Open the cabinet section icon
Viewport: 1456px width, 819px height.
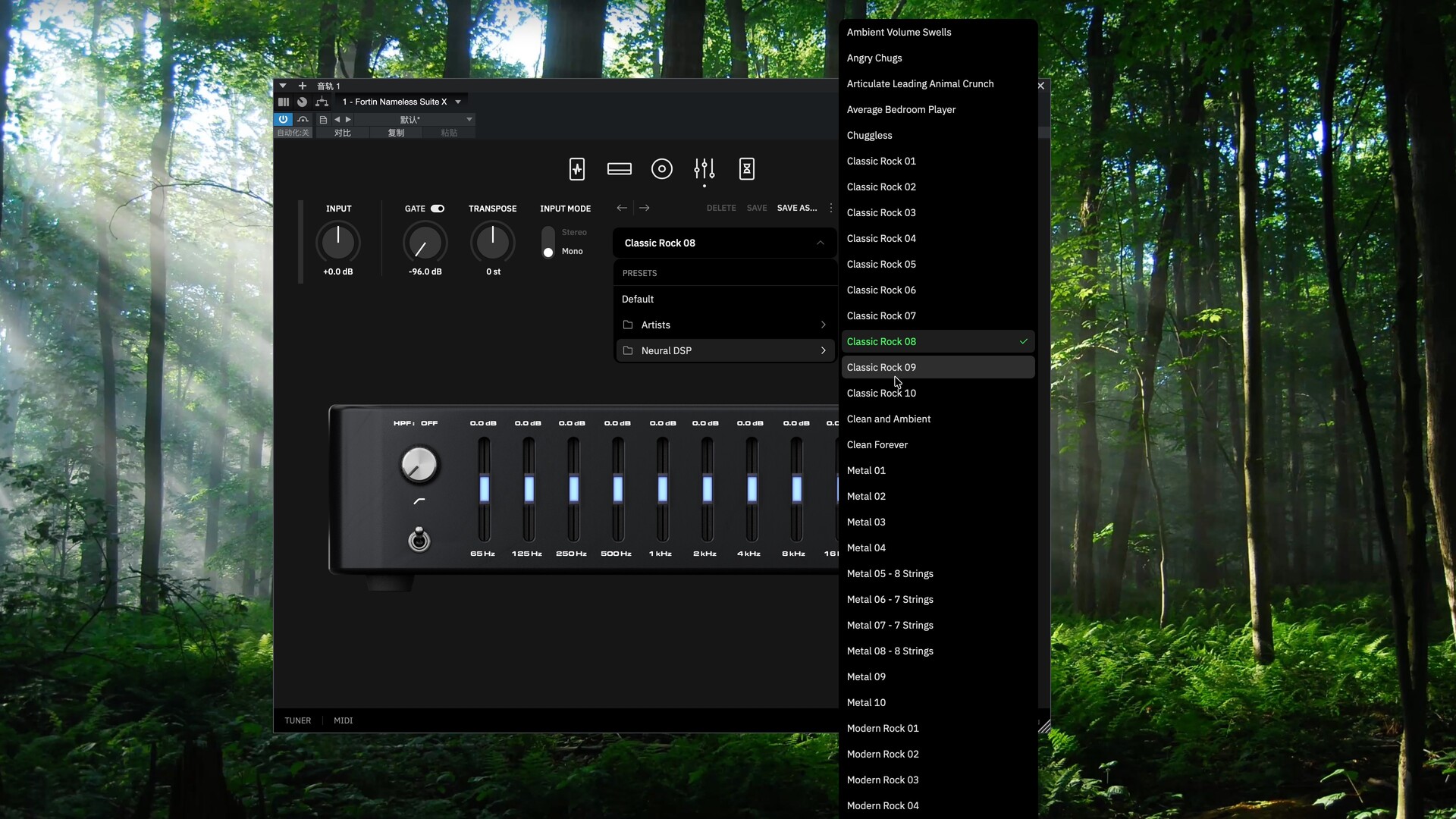(662, 168)
